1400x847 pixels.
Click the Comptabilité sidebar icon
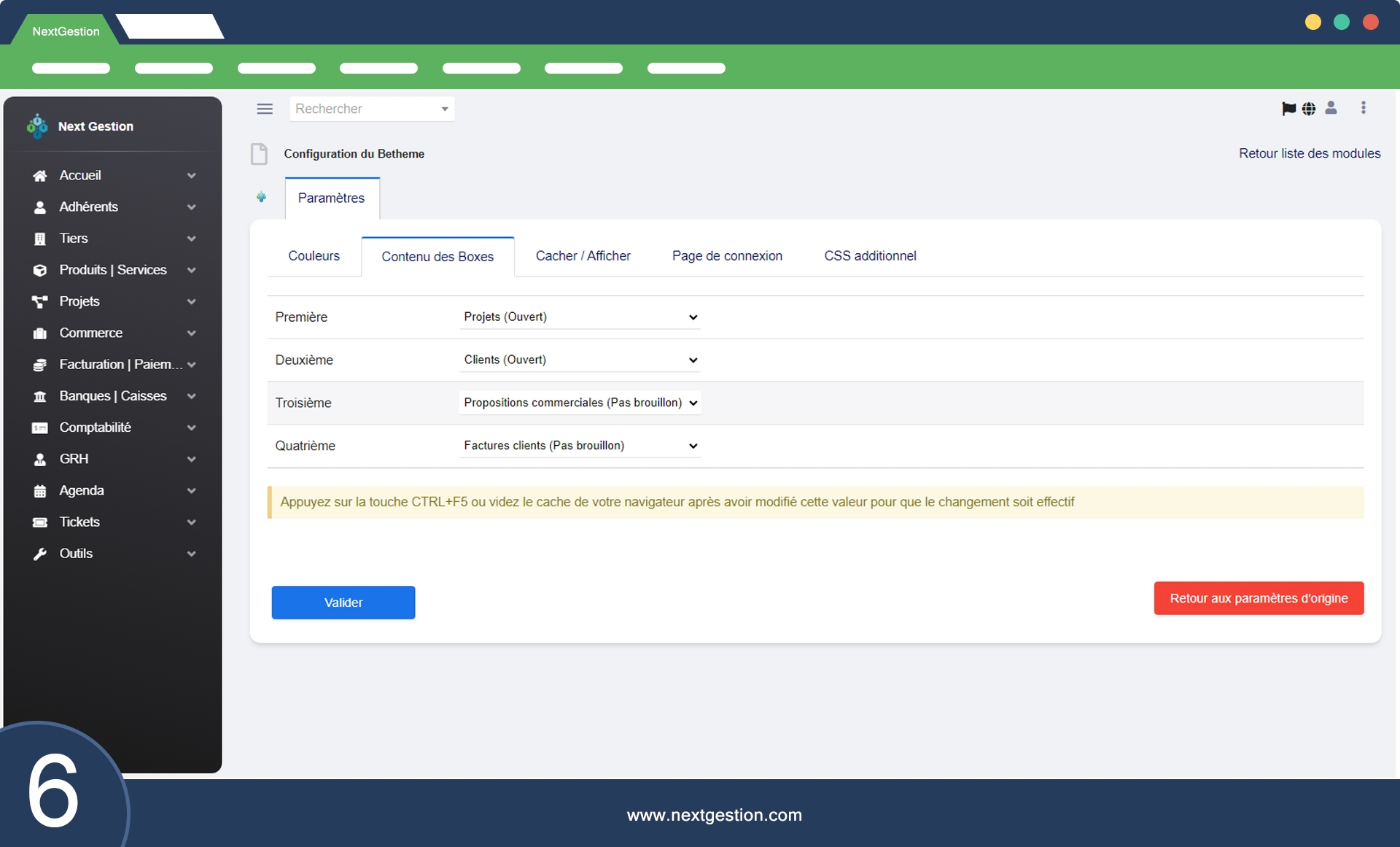click(x=40, y=428)
